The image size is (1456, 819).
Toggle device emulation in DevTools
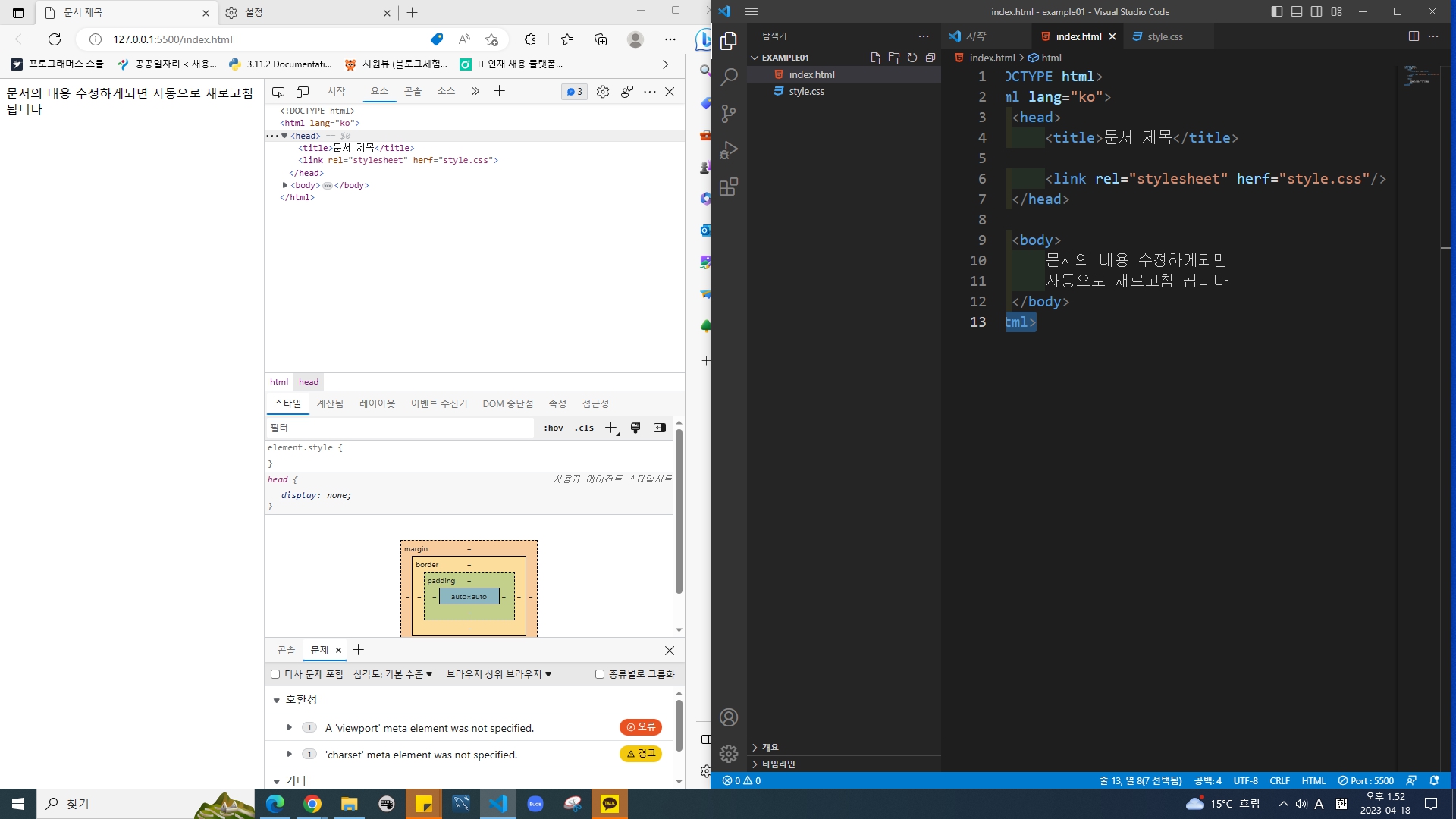(x=303, y=92)
